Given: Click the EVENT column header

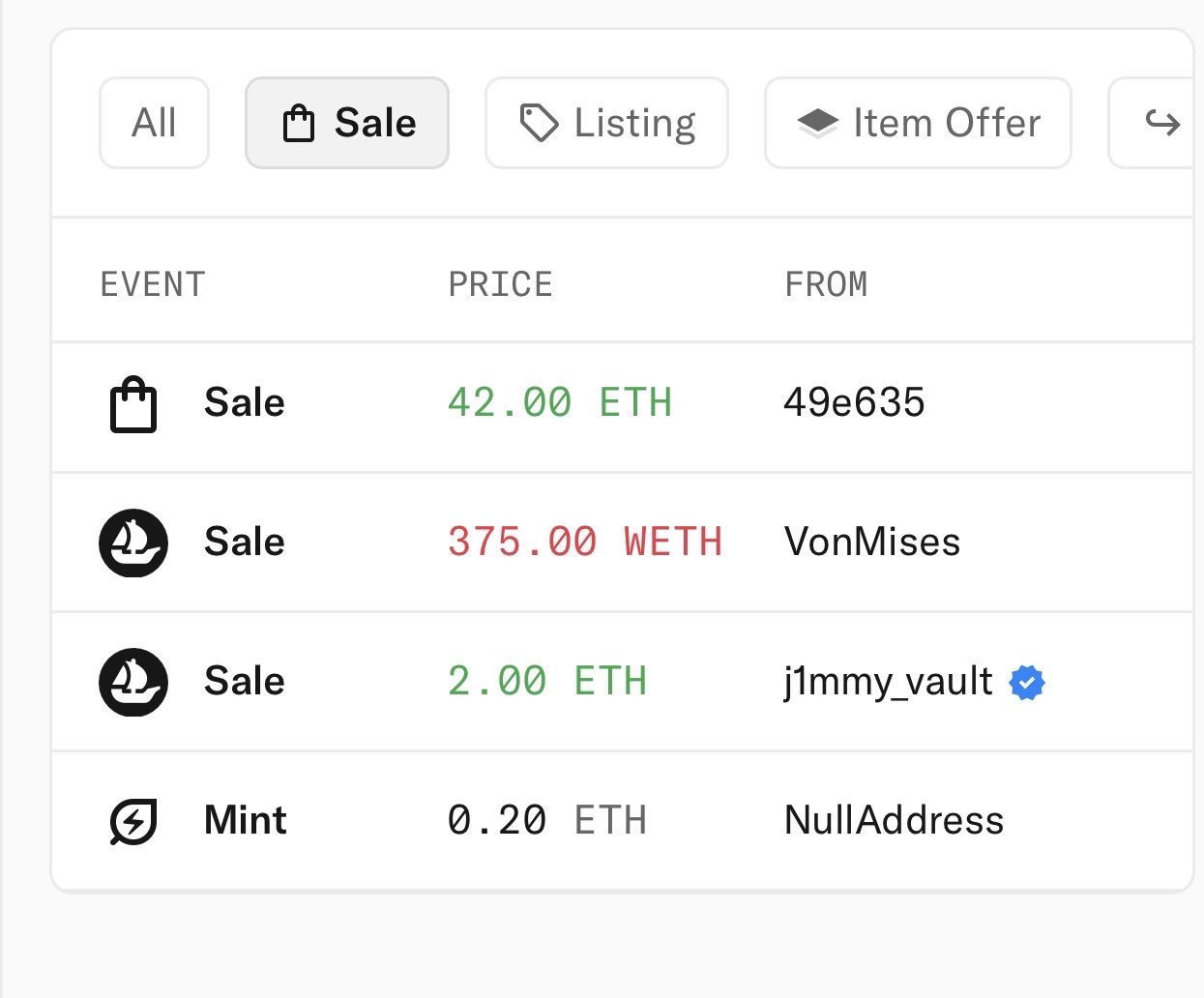Looking at the screenshot, I should click(x=153, y=284).
